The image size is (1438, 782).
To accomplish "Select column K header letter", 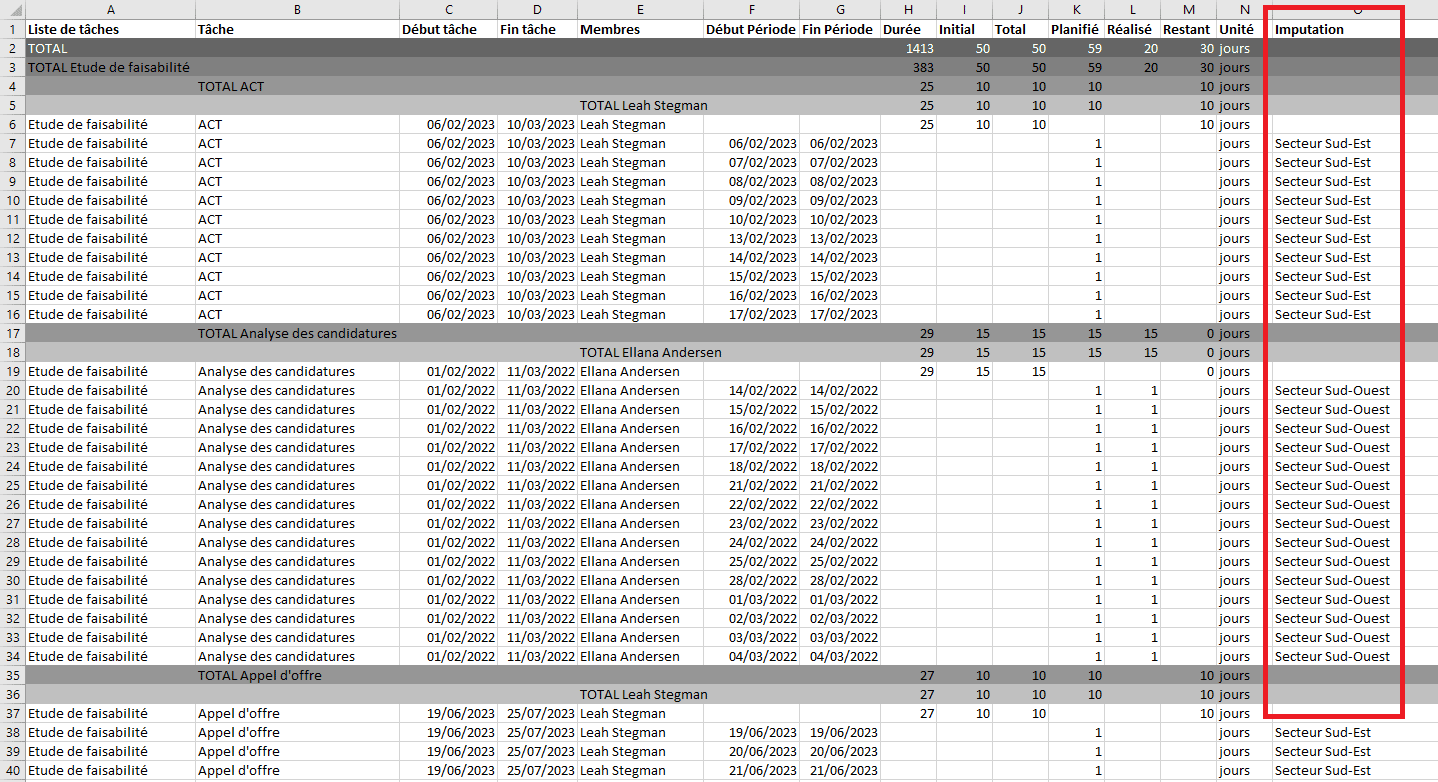I will (x=1077, y=9).
